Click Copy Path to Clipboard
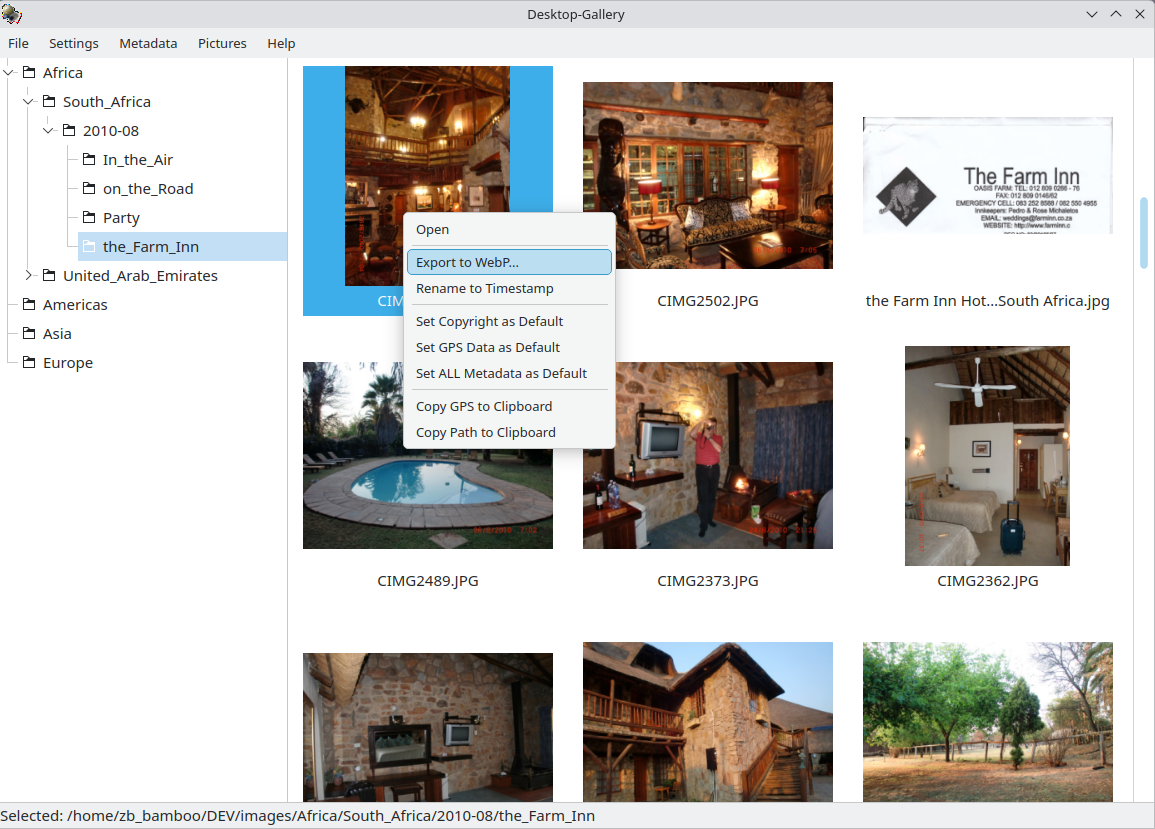Screen dimensions: 1155x829 [486, 432]
